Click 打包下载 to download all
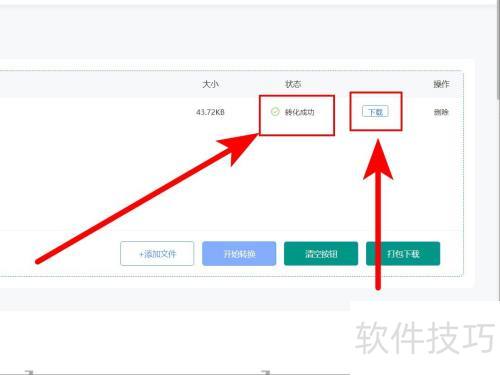 click(403, 254)
